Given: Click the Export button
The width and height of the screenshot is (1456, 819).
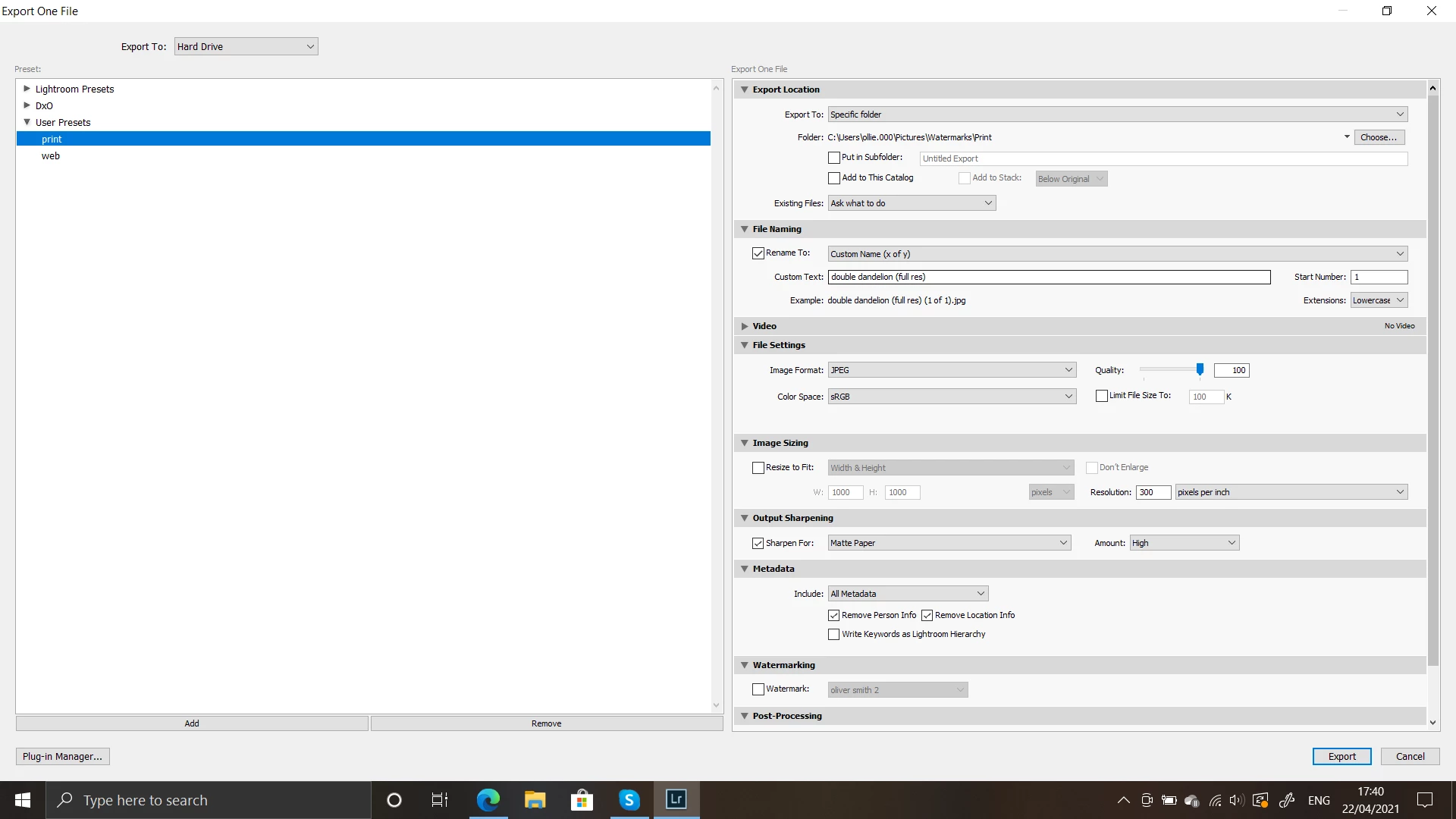Looking at the screenshot, I should tap(1341, 756).
